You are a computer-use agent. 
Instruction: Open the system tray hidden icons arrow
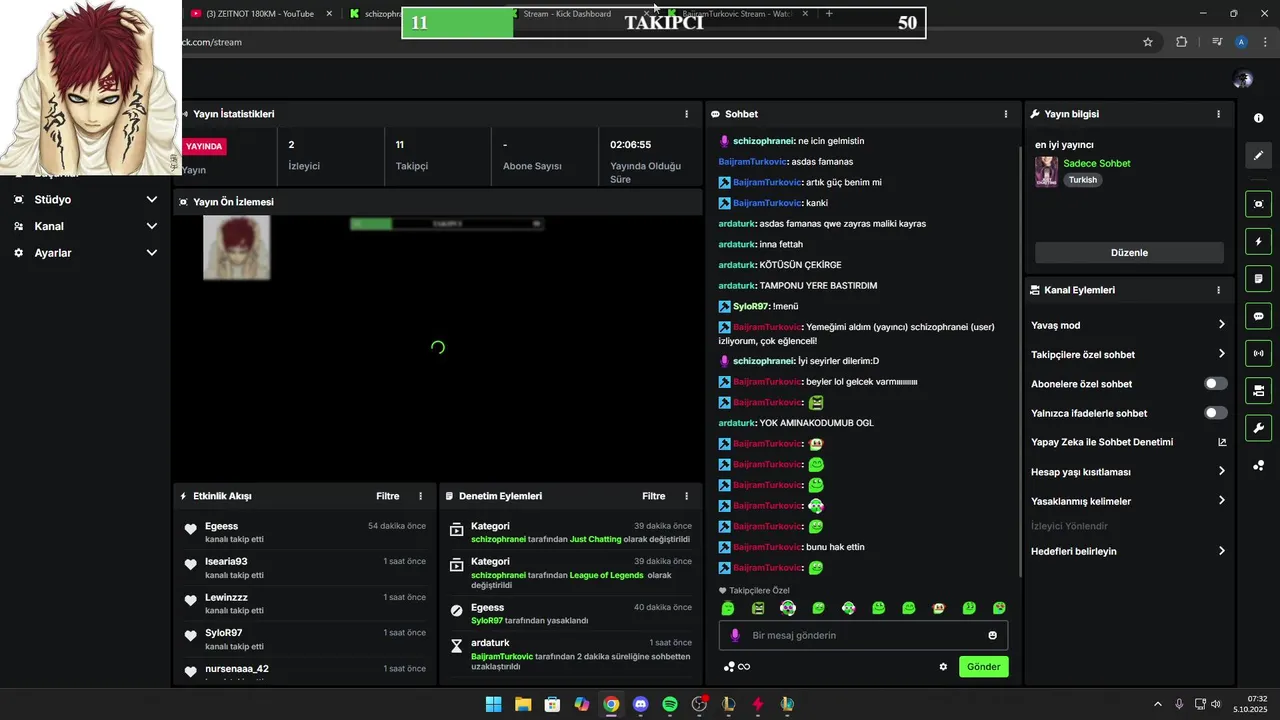click(1158, 704)
